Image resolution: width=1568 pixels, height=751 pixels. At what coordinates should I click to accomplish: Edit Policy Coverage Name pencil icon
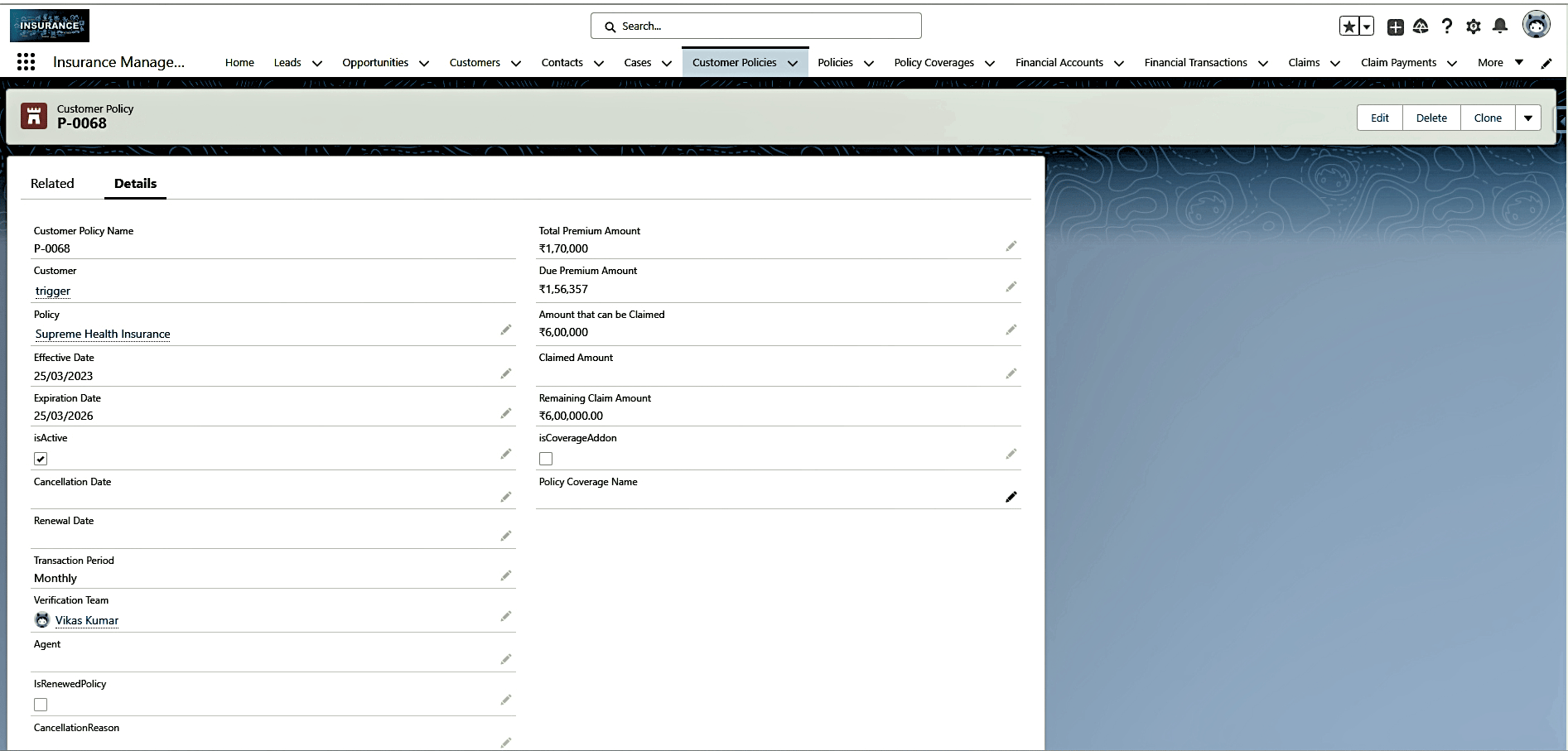pyautogui.click(x=1011, y=497)
